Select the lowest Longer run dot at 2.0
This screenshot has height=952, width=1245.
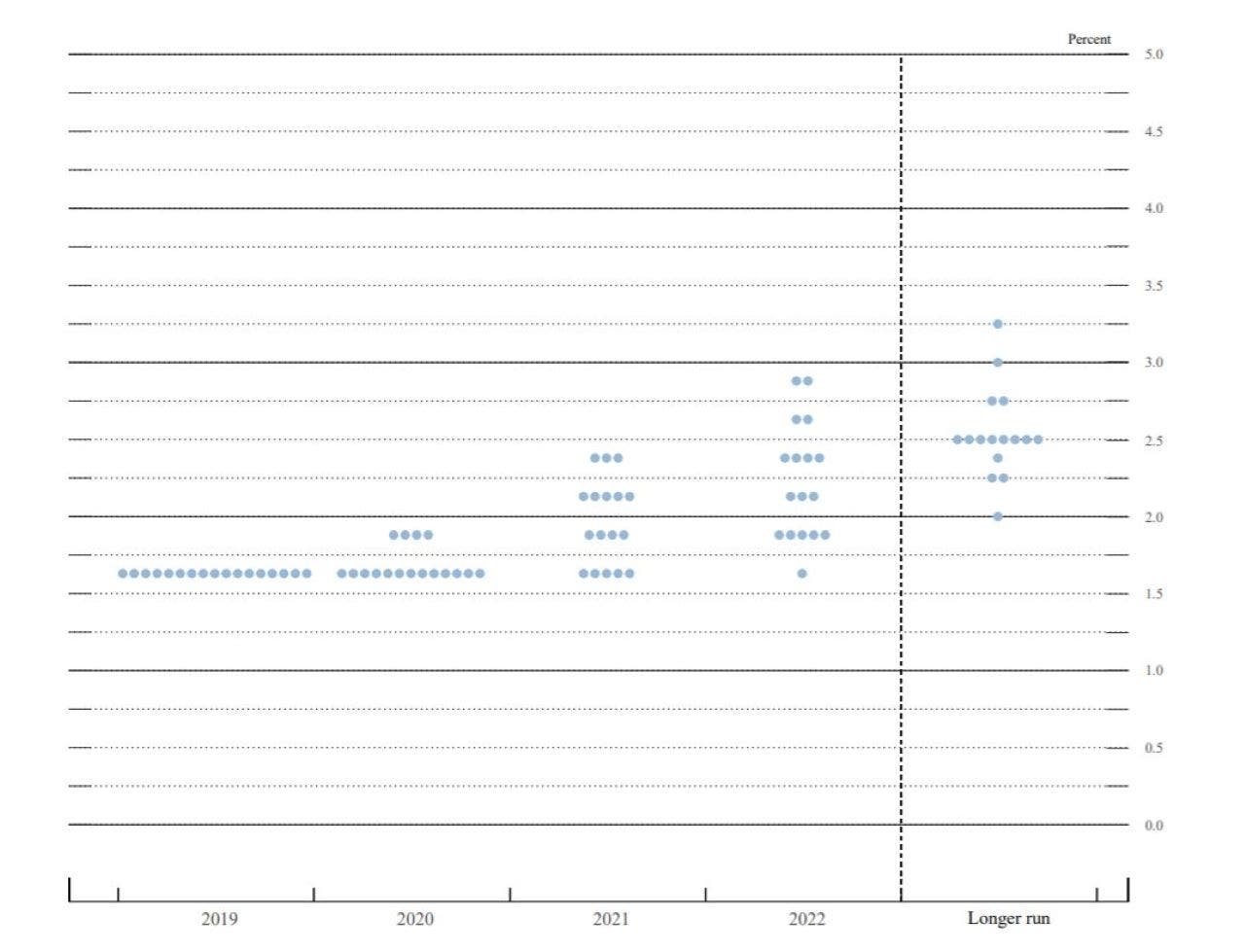click(997, 516)
